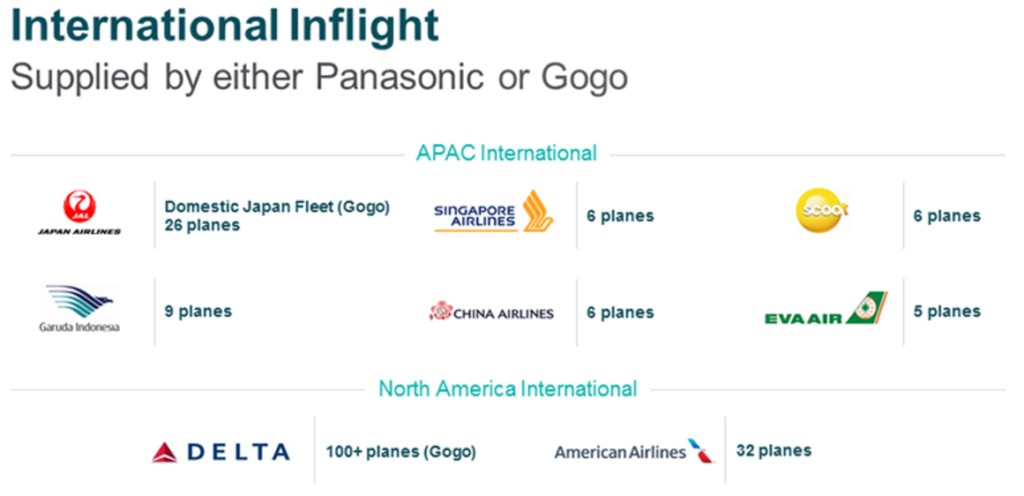Select the 26 planes text
Viewport: 1024px width, 496px height.
tap(202, 225)
